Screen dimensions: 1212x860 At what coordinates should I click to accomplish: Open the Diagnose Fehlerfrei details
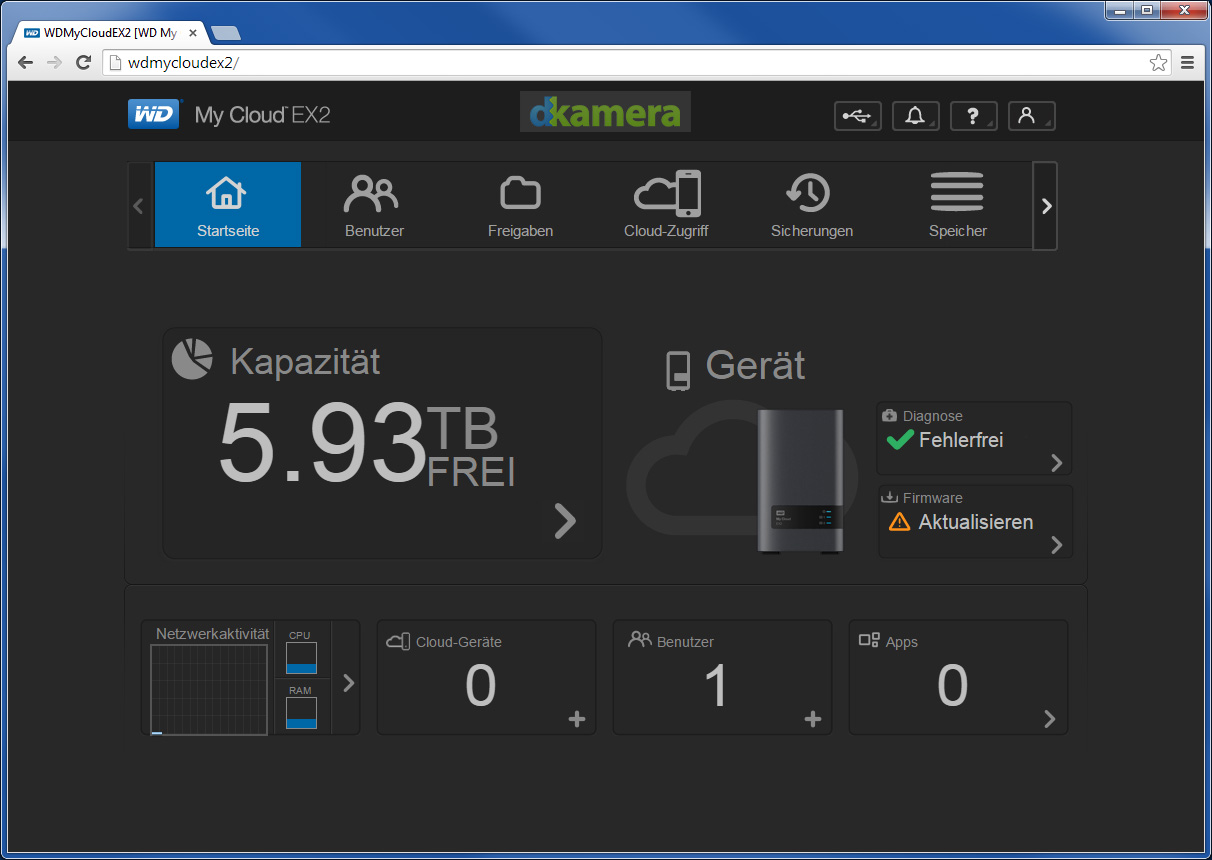coord(974,438)
